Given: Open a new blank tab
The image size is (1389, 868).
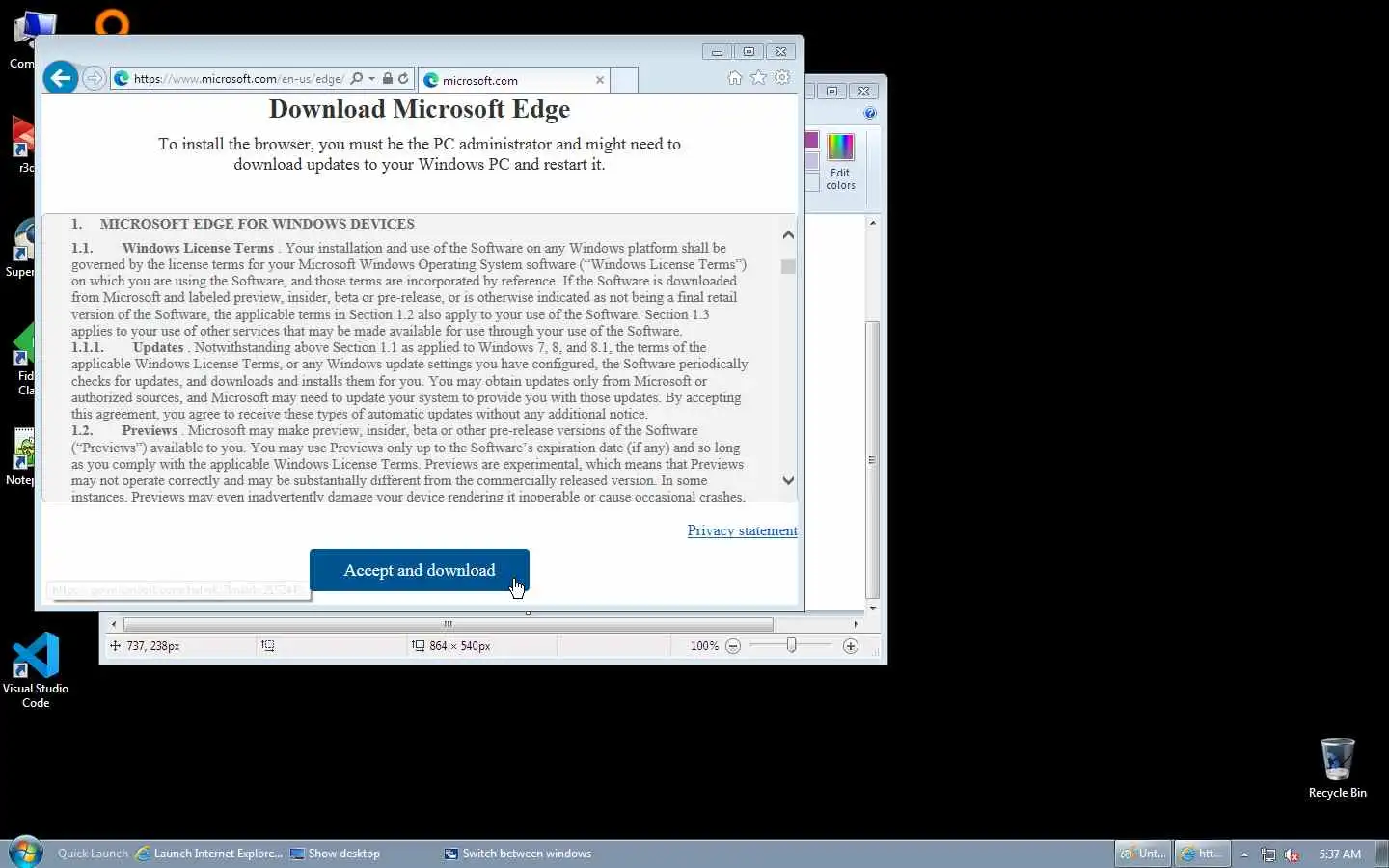Looking at the screenshot, I should click(x=624, y=80).
